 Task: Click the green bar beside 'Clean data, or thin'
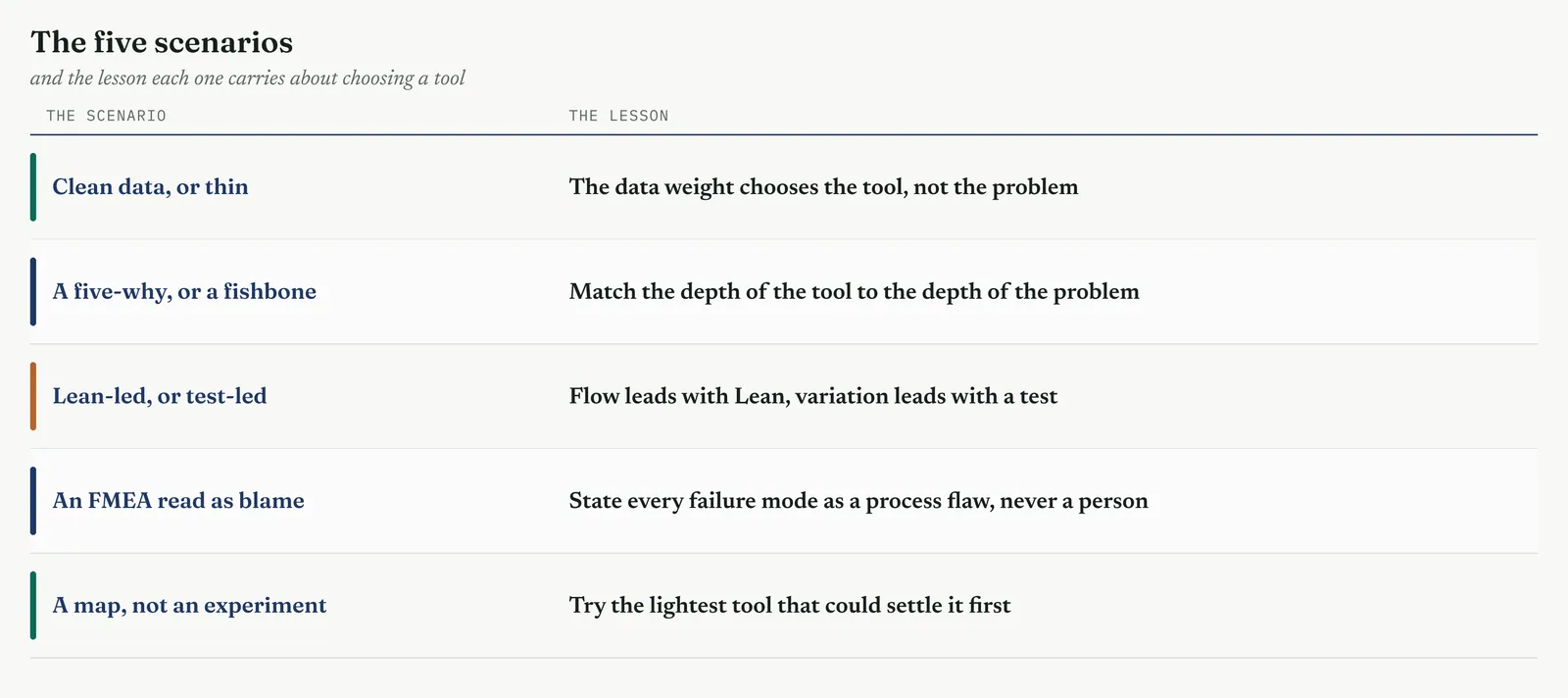coord(33,187)
